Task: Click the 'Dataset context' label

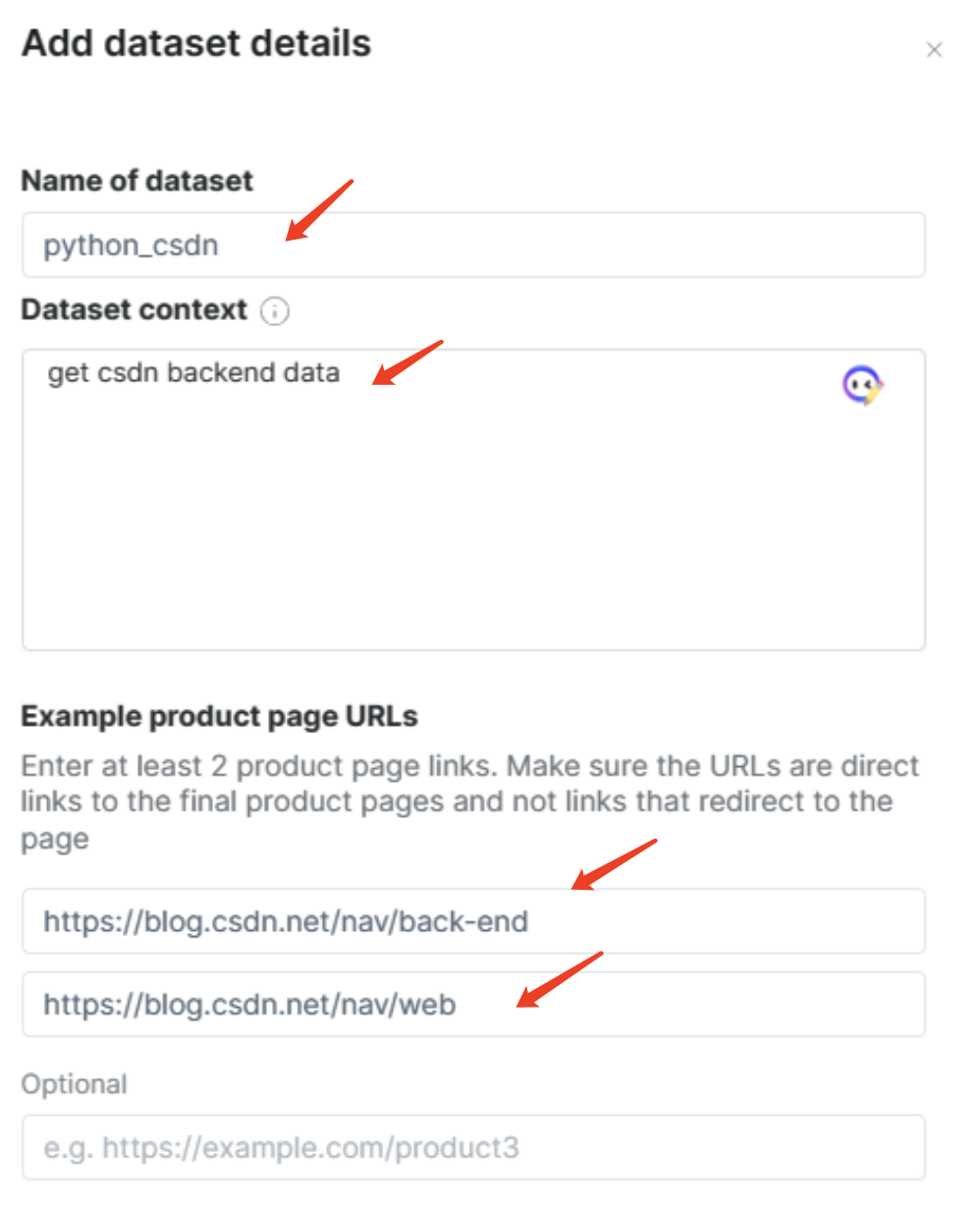Action: click(134, 309)
